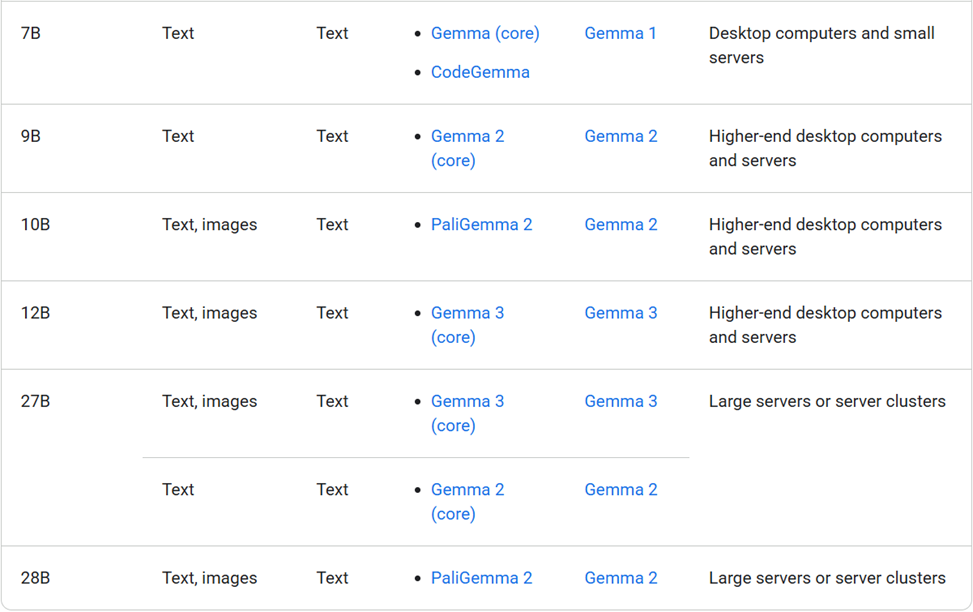Click 'Text, images' input cell in 27B row
Viewport: 973px width, 612px height.
click(x=209, y=402)
